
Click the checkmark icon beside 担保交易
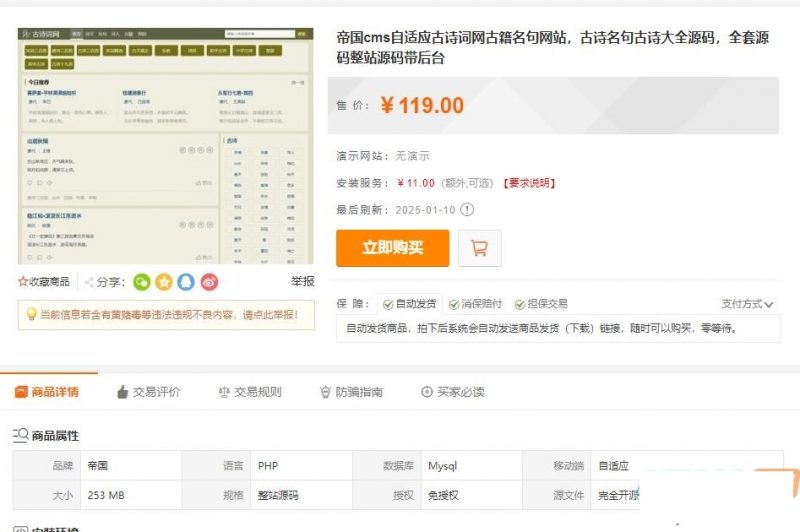519,305
